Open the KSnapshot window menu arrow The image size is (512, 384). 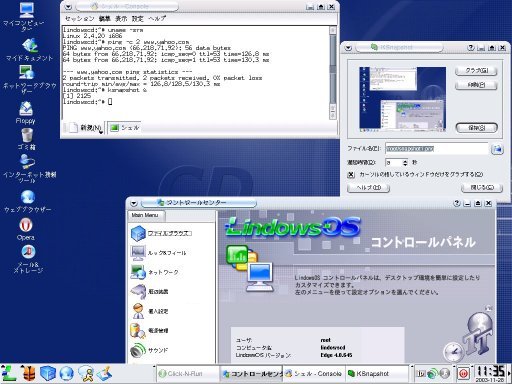(348, 48)
